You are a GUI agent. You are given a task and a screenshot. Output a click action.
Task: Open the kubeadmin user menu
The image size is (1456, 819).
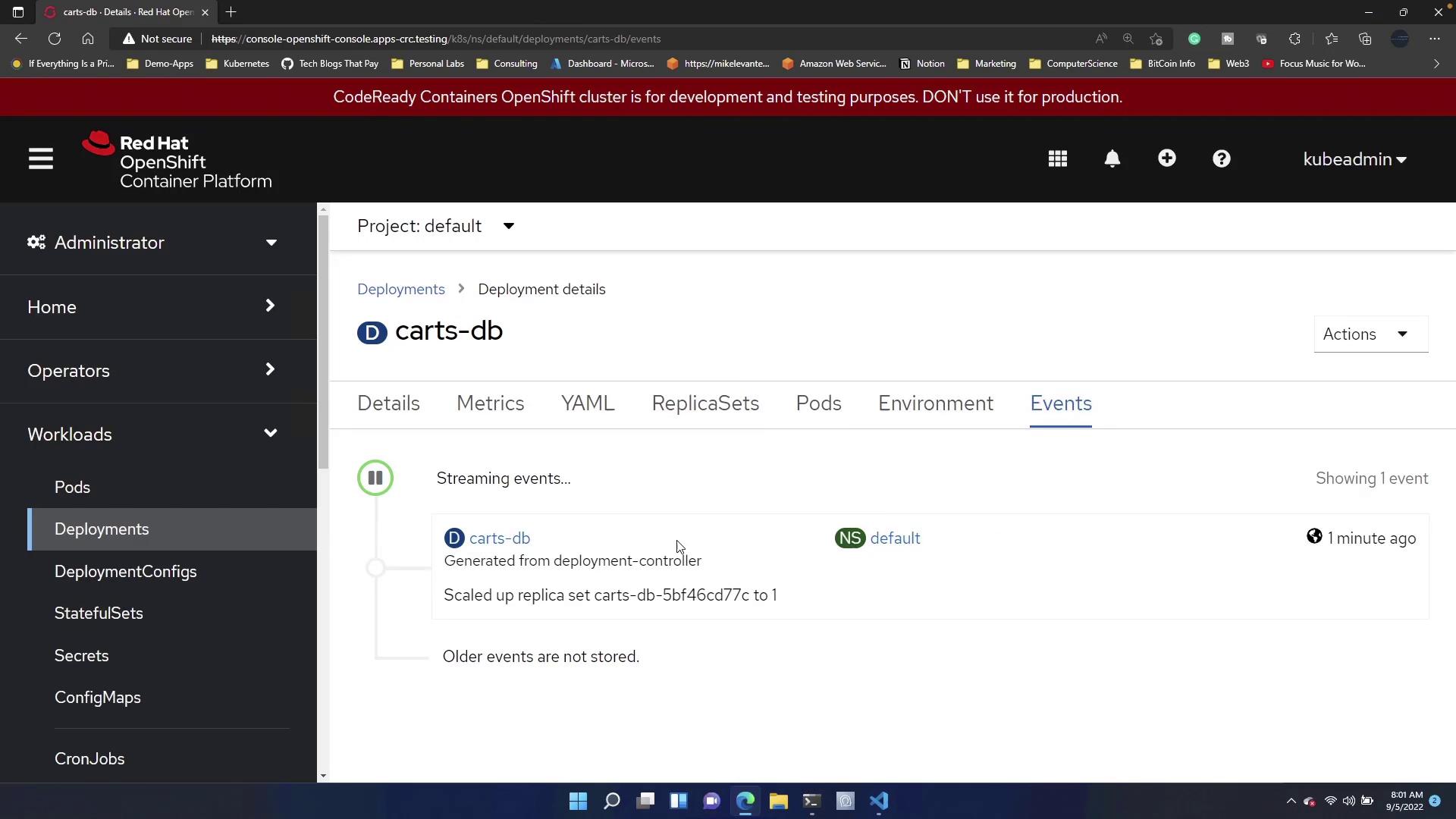1354,159
